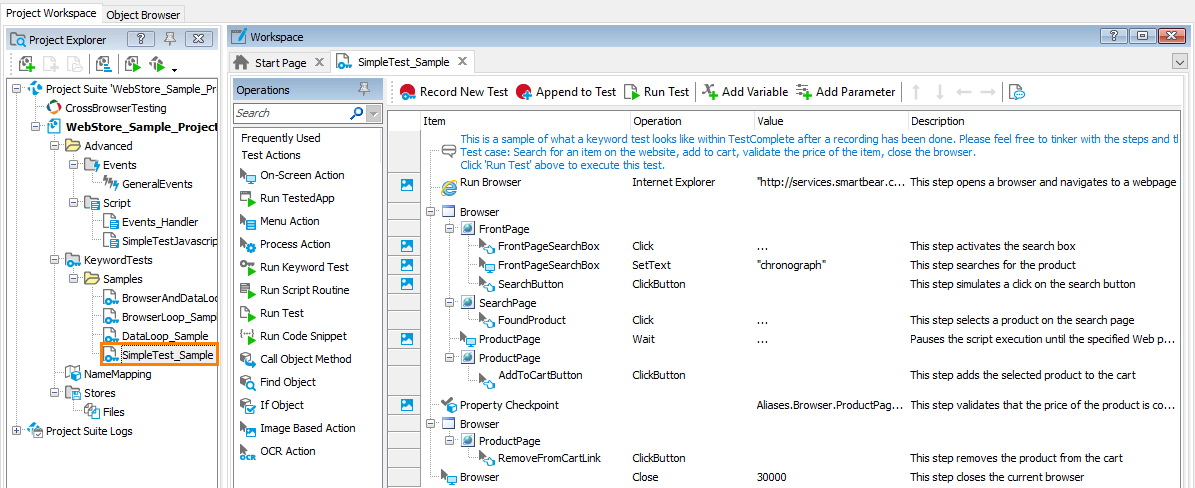The width and height of the screenshot is (1195, 488).
Task: Pin the Project Explorer panel
Action: coord(169,39)
